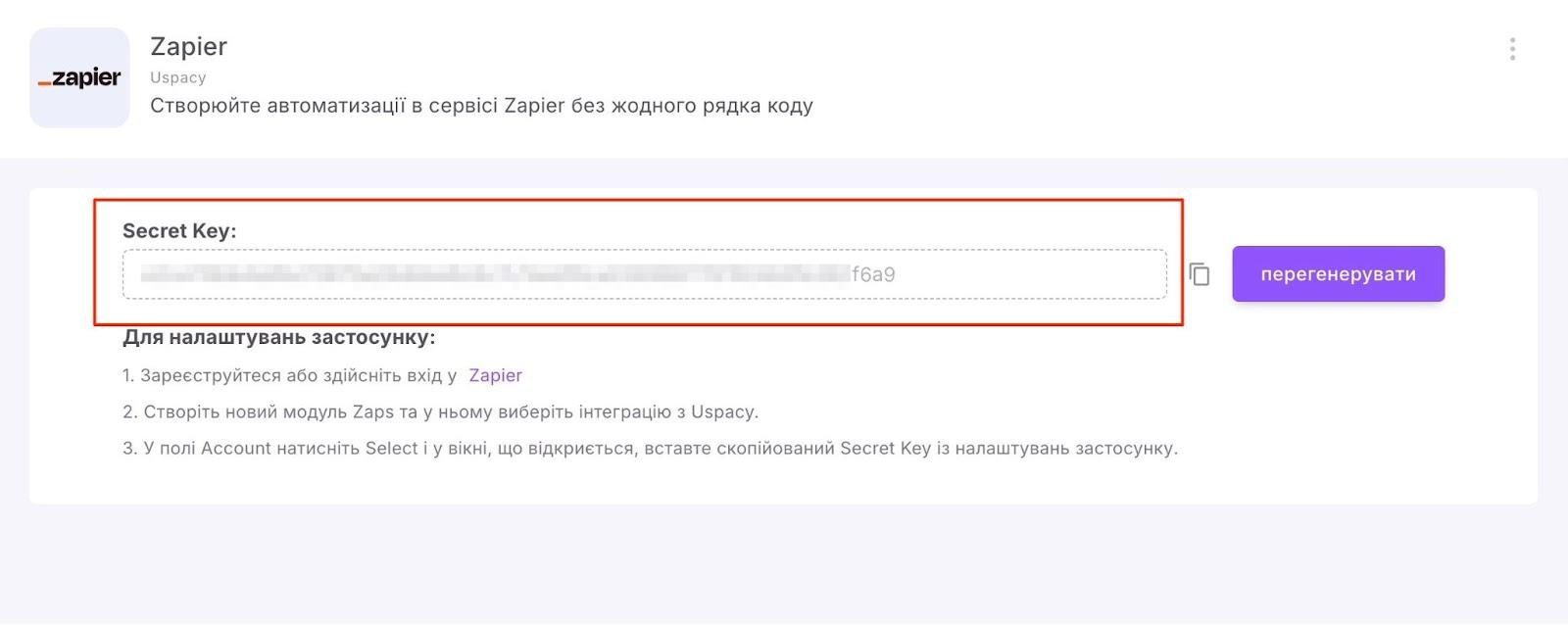
Task: Click the Для налаштувань застосунку heading
Action: click(x=279, y=337)
